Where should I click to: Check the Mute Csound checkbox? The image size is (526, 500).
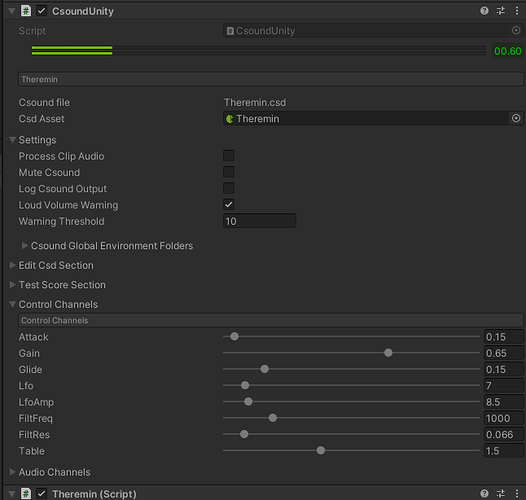click(x=229, y=172)
